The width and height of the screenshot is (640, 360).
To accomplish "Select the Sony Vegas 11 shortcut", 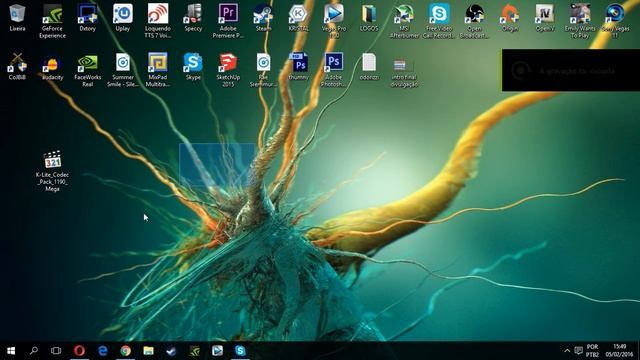I will coord(615,21).
